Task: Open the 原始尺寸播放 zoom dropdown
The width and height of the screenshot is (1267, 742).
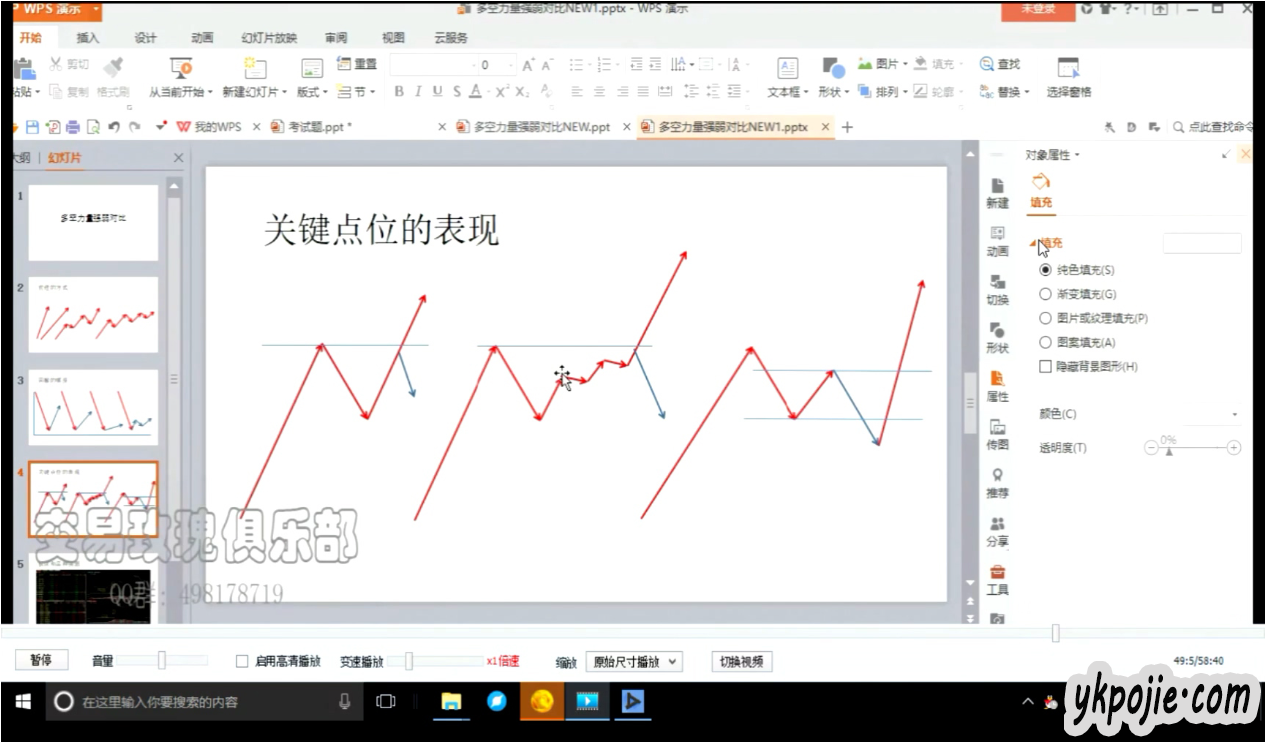Action: [633, 662]
